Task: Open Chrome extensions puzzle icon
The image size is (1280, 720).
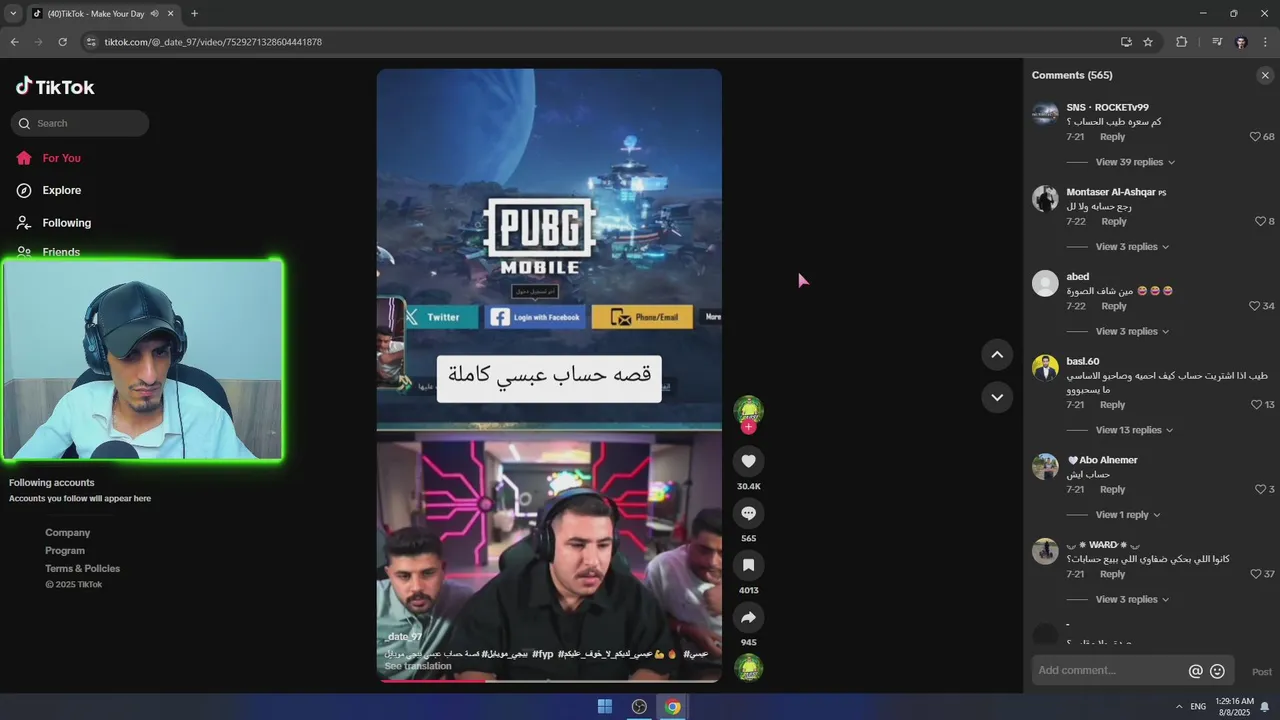Action: [x=1181, y=42]
